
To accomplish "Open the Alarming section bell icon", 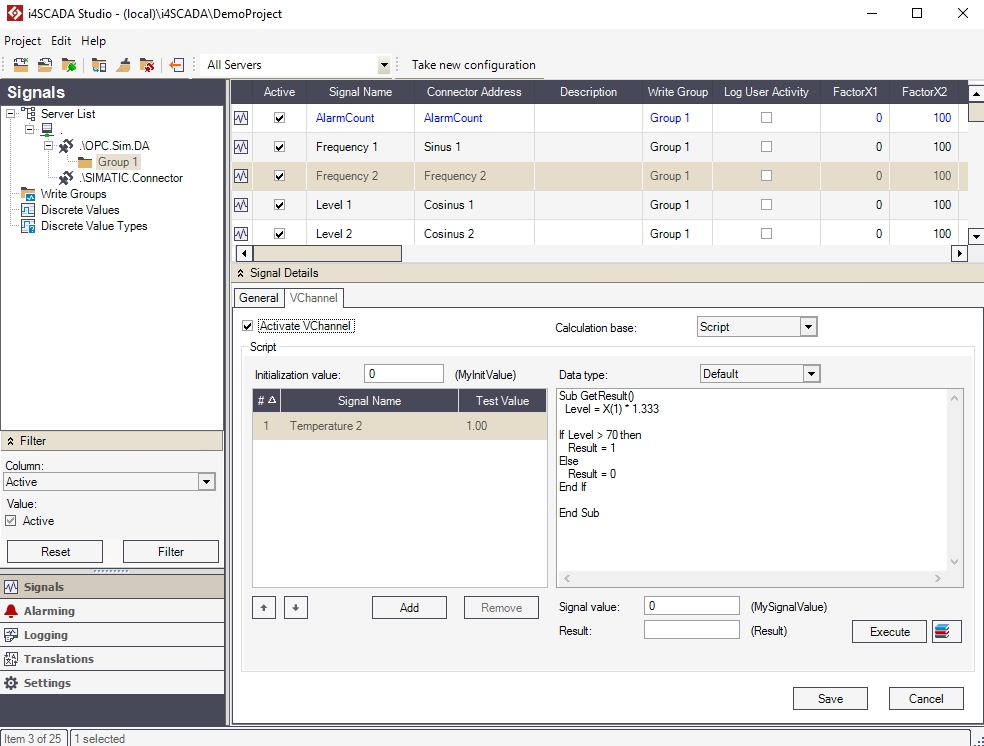I will [12, 611].
